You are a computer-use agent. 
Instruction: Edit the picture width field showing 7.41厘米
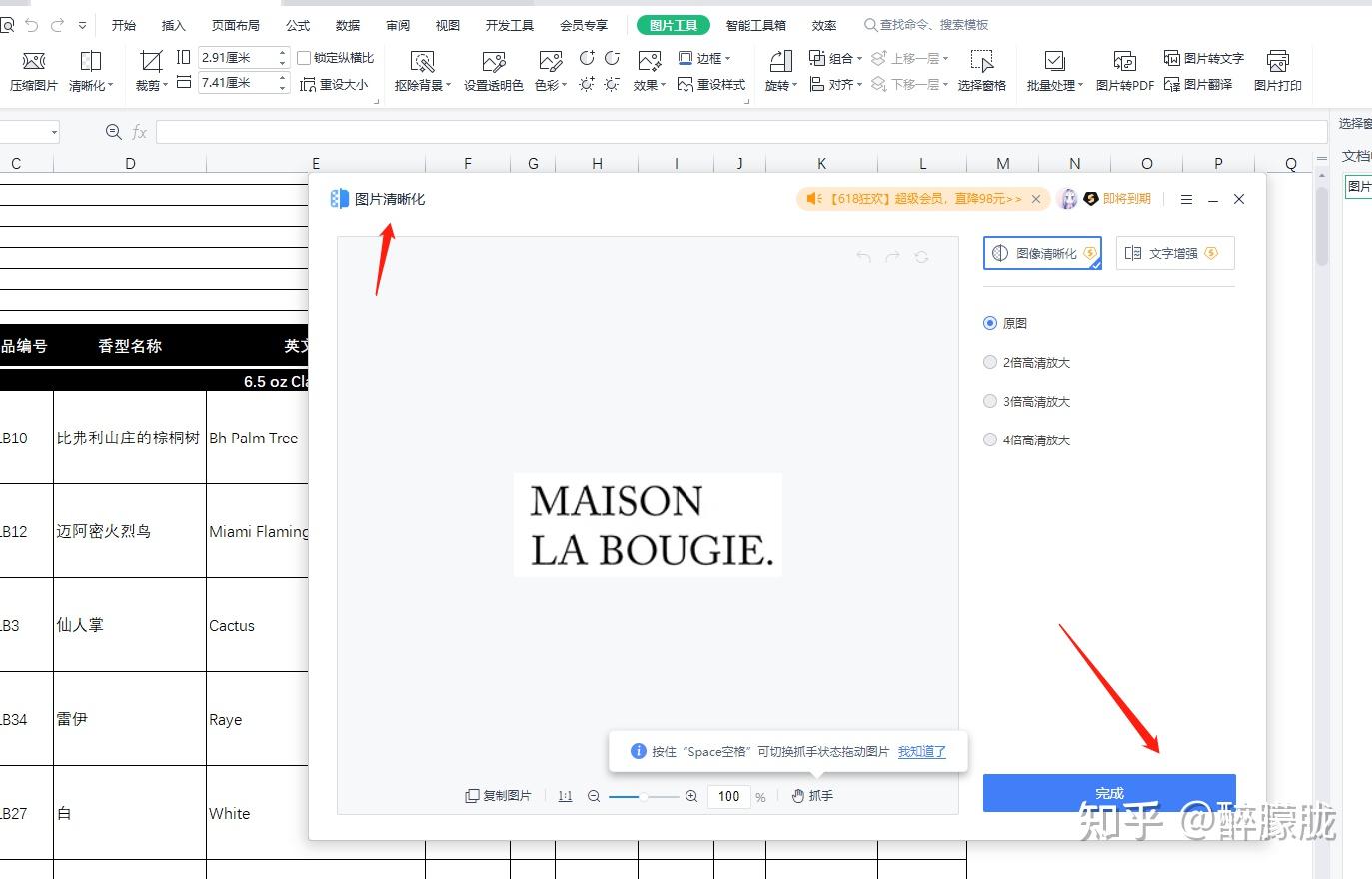[x=237, y=83]
